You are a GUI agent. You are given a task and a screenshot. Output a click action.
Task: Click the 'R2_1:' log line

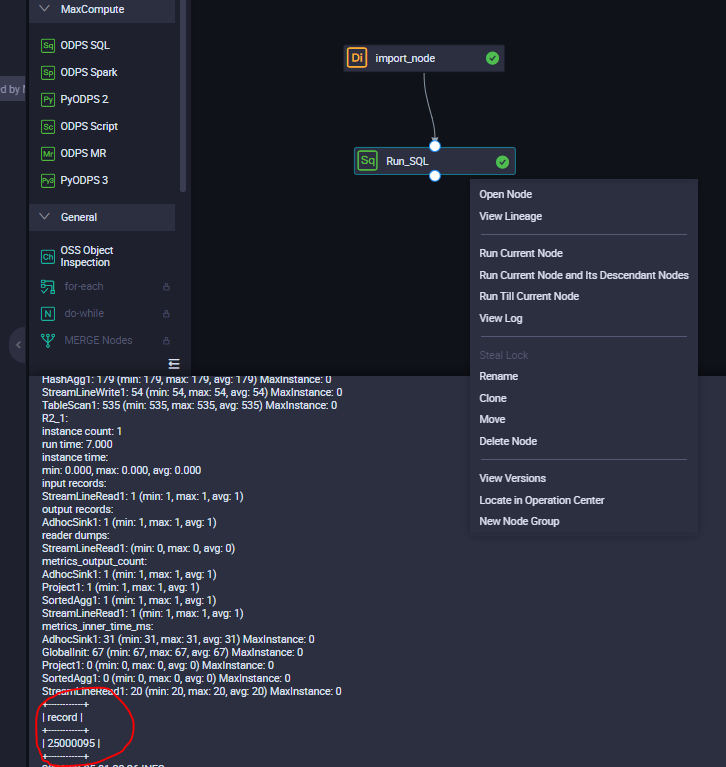pyautogui.click(x=55, y=418)
